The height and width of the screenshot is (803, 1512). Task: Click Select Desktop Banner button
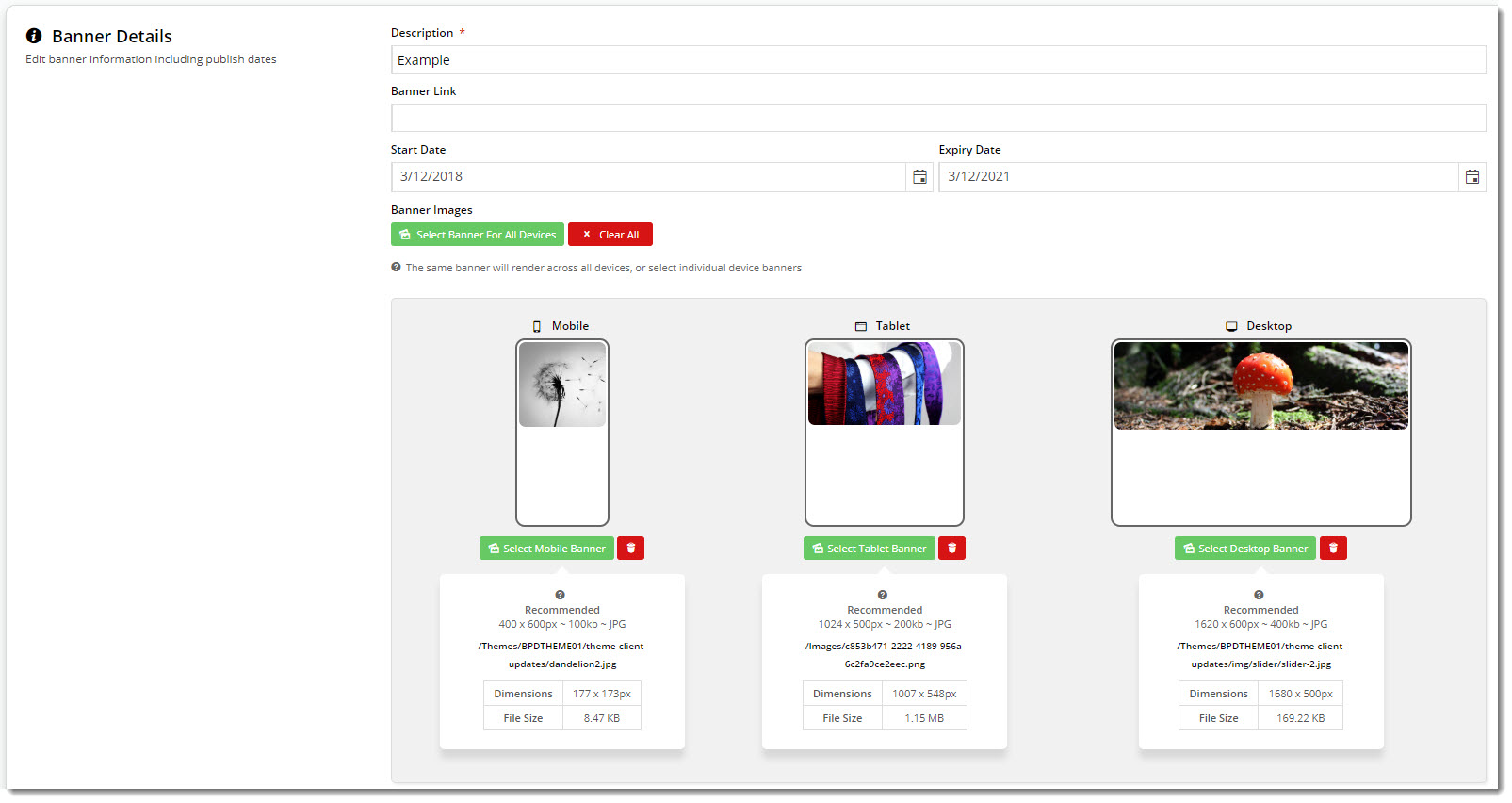pos(1244,549)
